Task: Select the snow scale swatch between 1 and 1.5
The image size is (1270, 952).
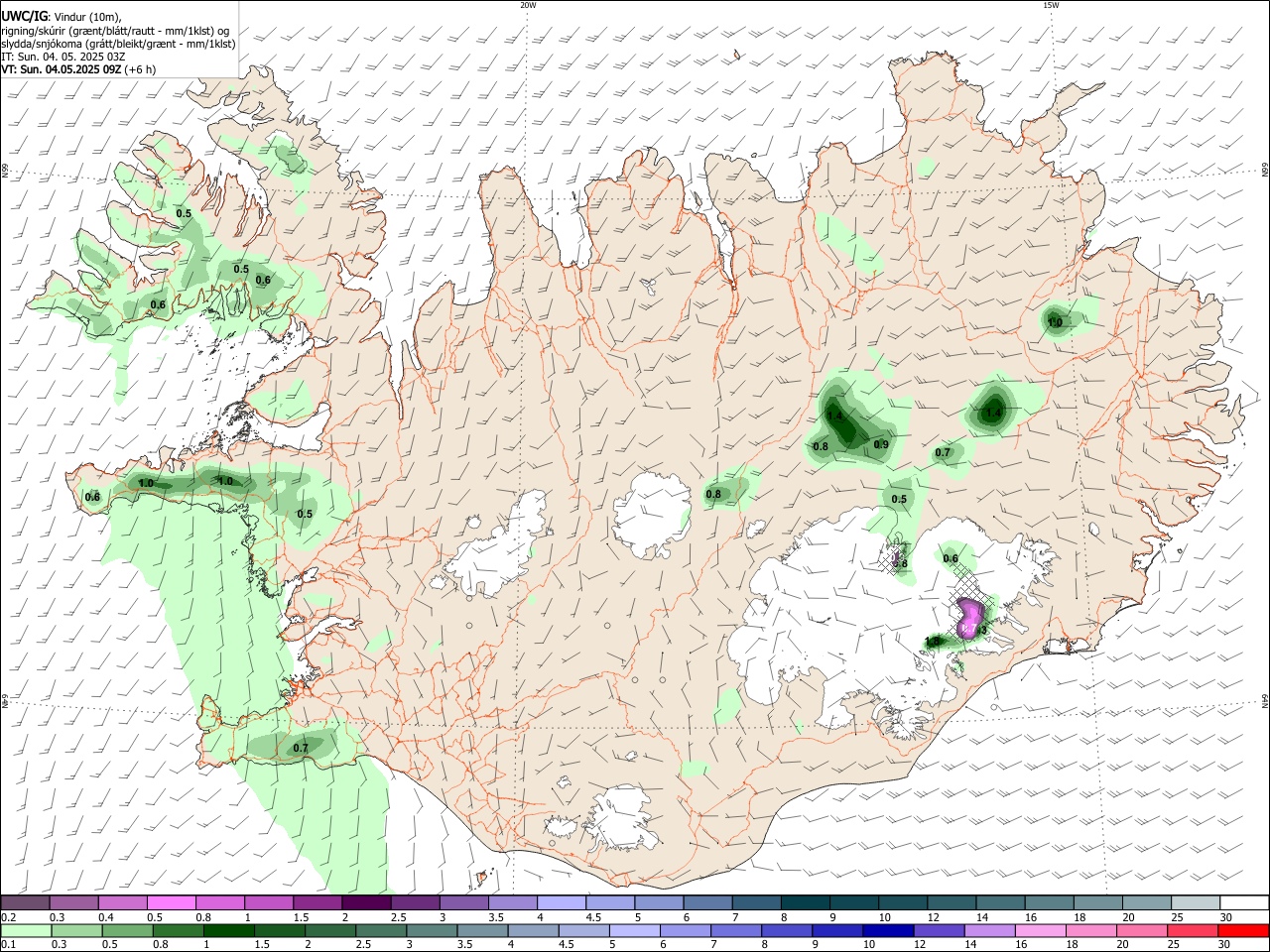Action: point(269,903)
